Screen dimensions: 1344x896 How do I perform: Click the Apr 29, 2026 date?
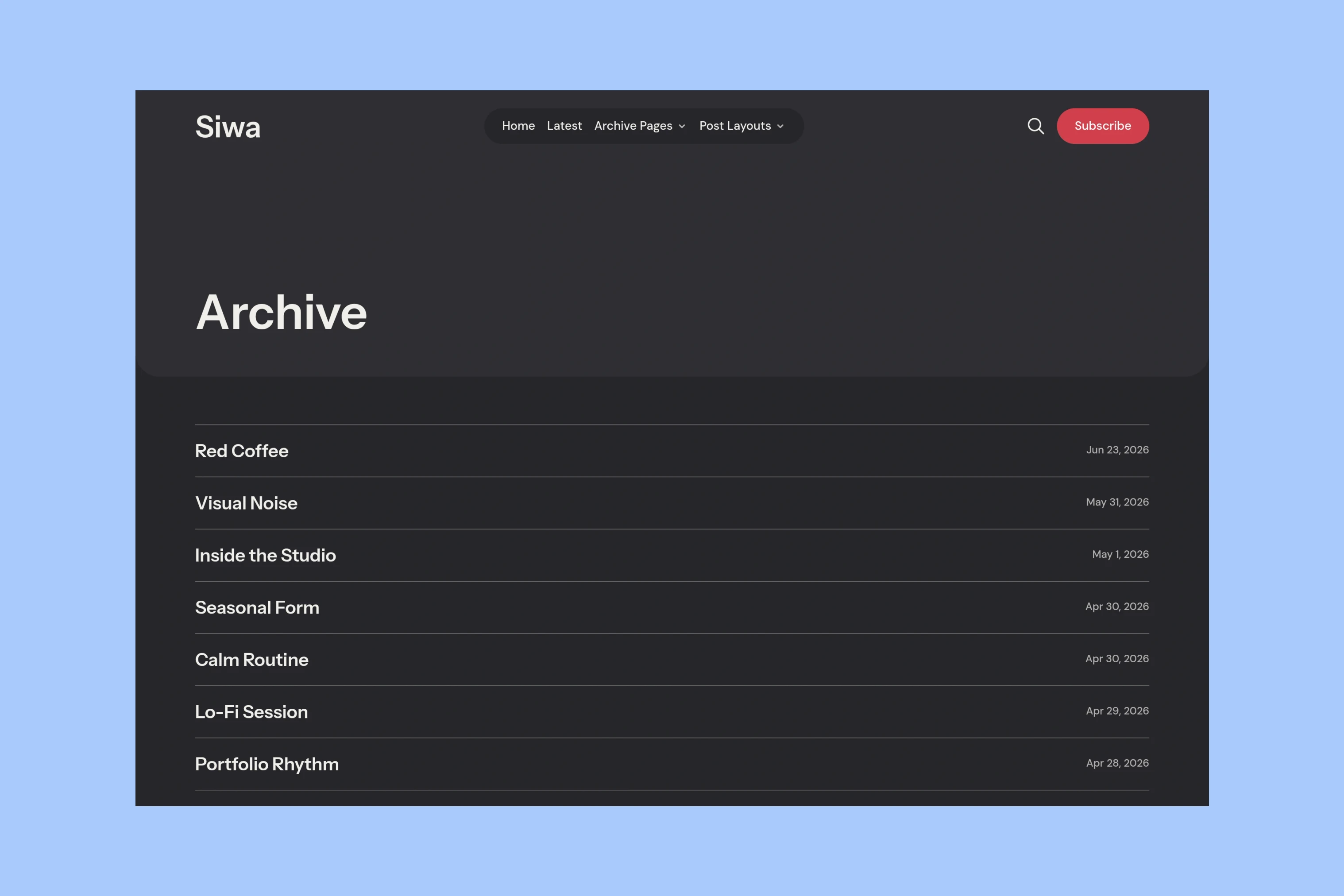1117,711
